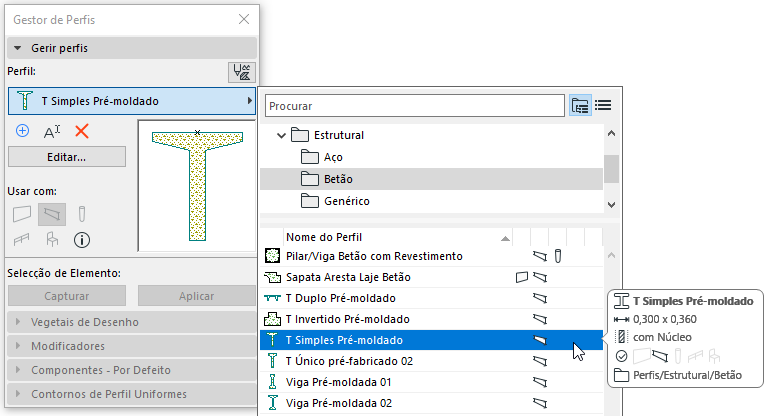
Task: Toggle wall usage in Usar com
Action: 22,213
